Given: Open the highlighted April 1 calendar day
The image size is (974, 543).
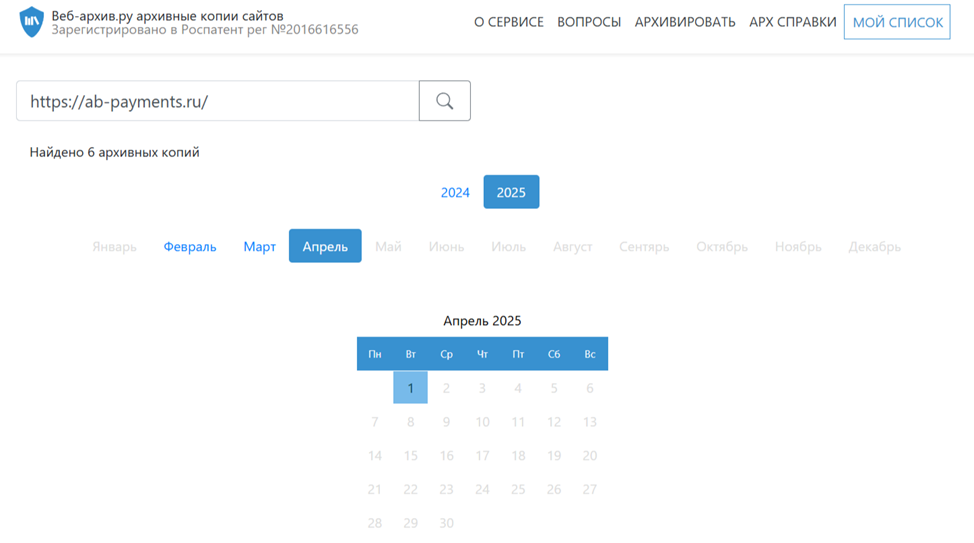Looking at the screenshot, I should click(411, 388).
